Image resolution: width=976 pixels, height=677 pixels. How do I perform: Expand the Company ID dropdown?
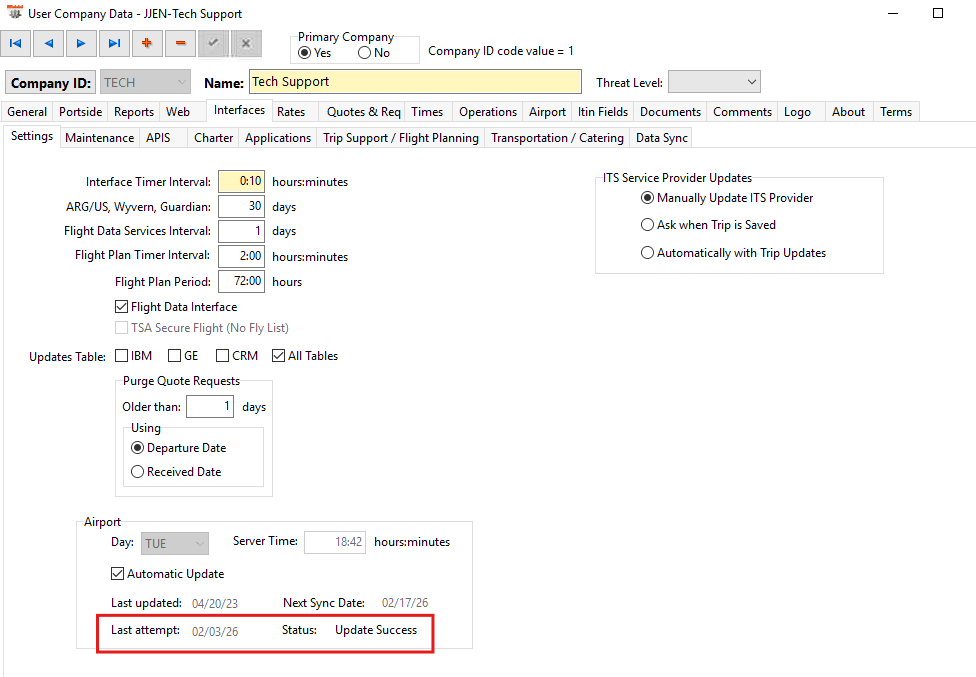point(181,82)
